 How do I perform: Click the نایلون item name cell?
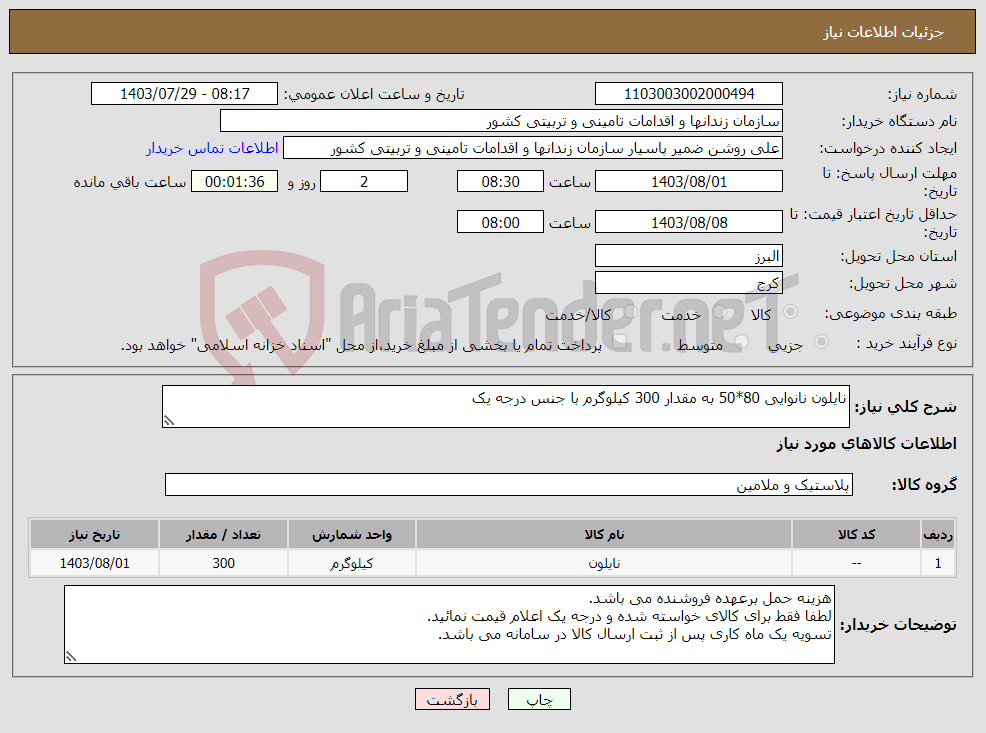point(604,563)
